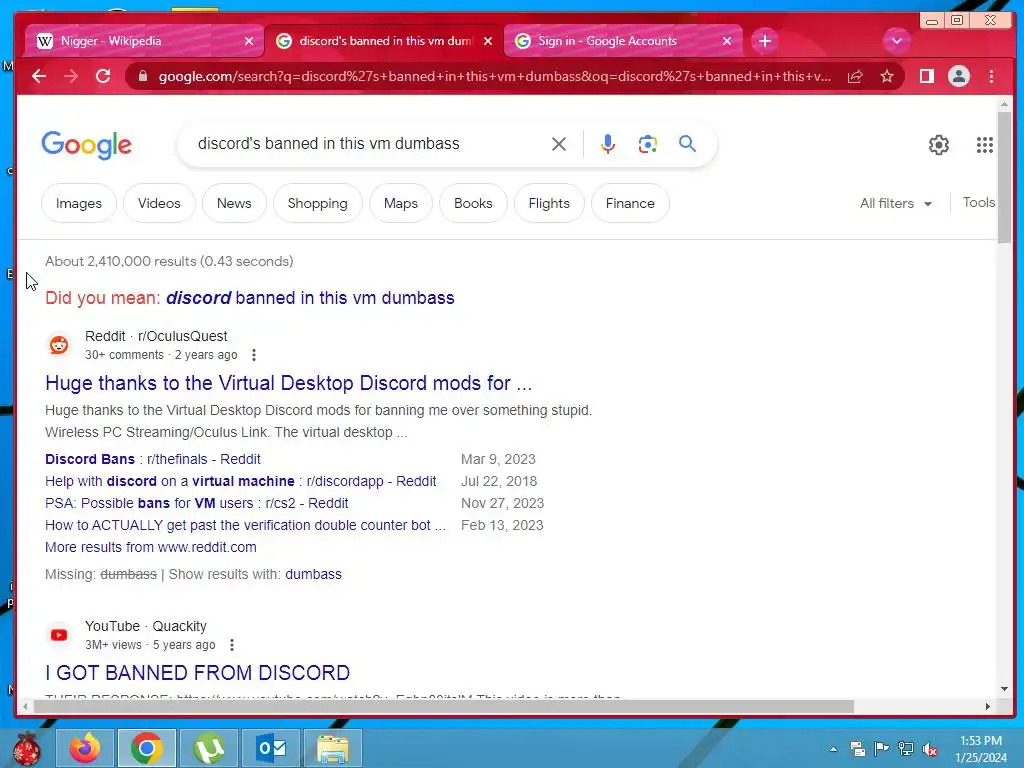Viewport: 1024px width, 768px height.
Task: Open 'I GOT BANNED FROM DISCORD' video result
Action: pyautogui.click(x=197, y=673)
